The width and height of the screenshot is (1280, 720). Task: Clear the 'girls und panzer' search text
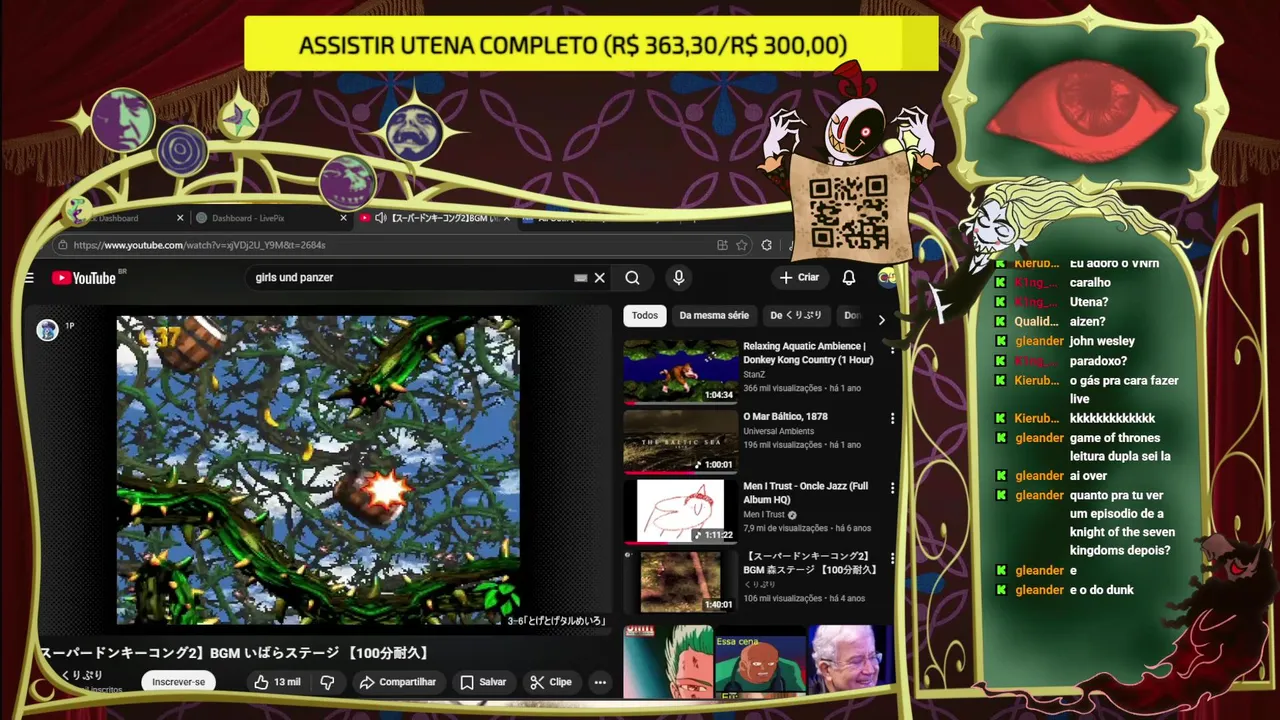click(600, 278)
